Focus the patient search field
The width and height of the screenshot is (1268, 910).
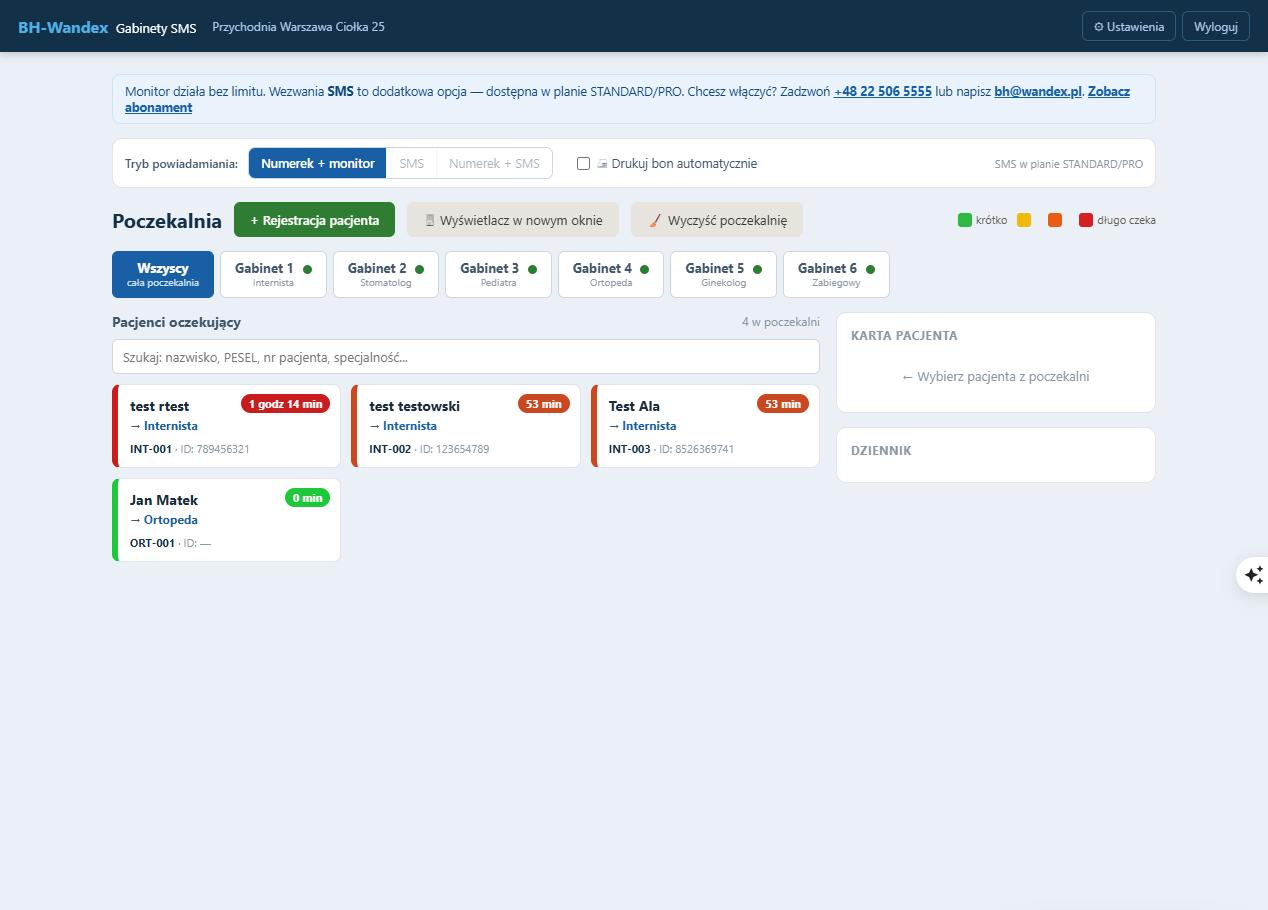(x=466, y=357)
